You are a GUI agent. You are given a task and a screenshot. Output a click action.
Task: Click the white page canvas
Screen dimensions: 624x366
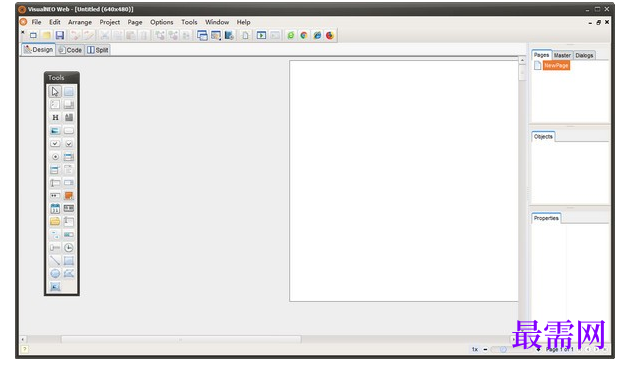point(404,181)
